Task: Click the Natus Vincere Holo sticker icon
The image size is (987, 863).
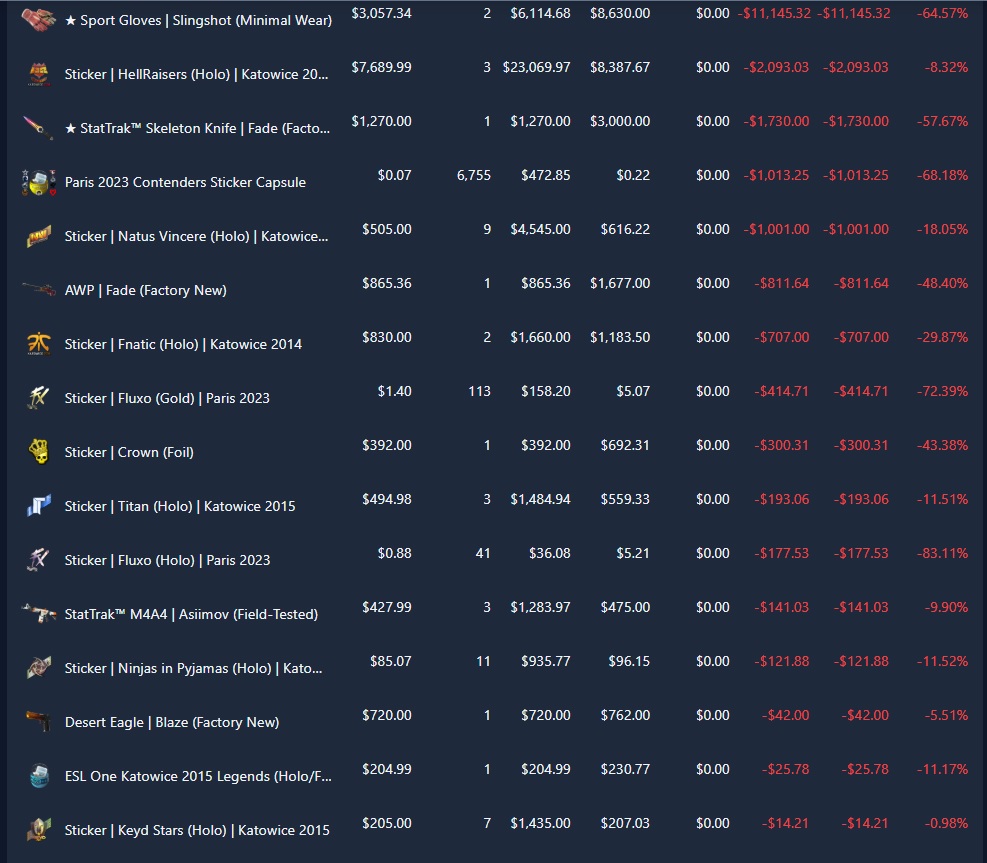Action: coord(38,237)
